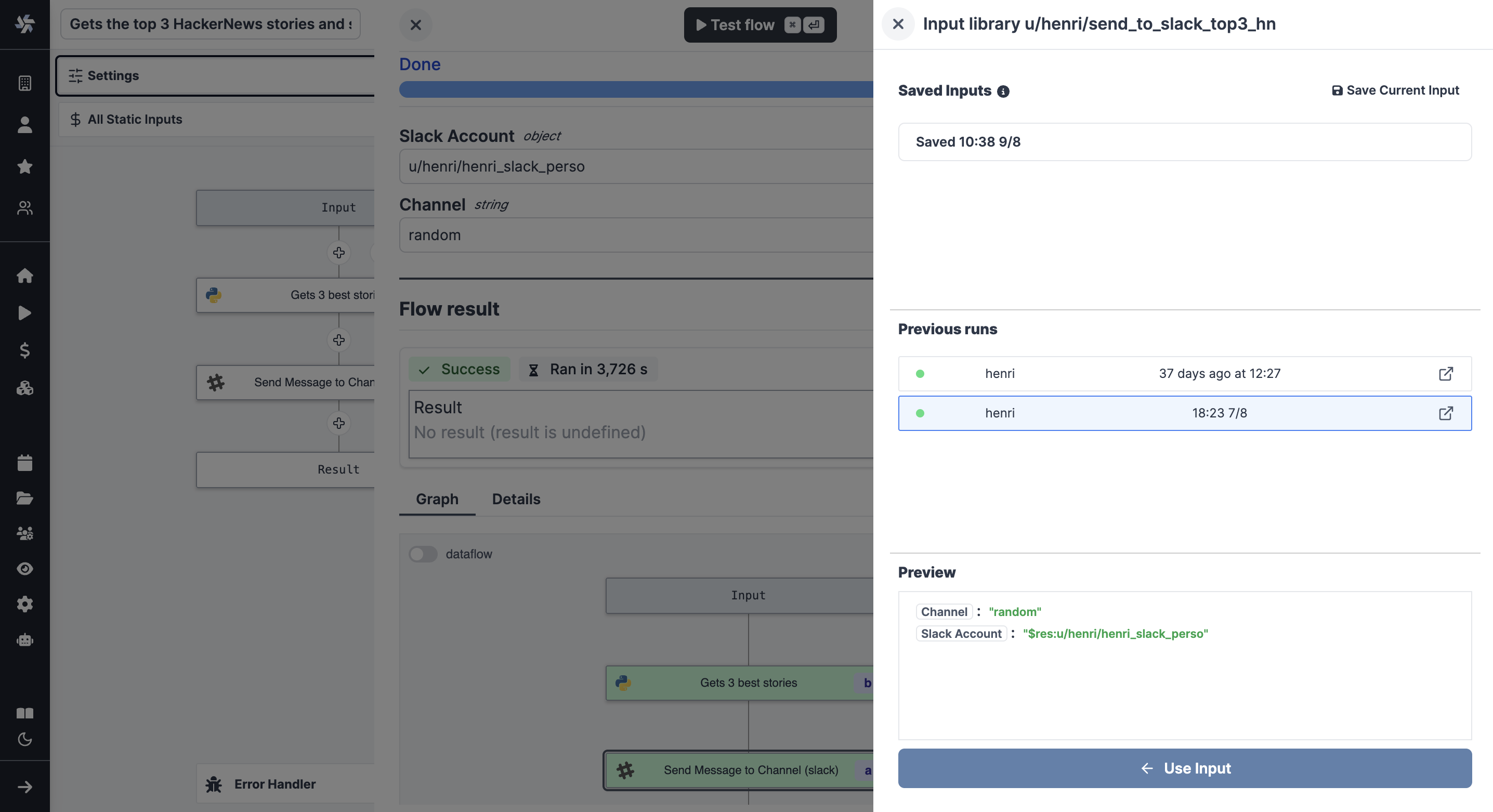
Task: Click the Saved Inputs info icon
Action: click(1003, 91)
